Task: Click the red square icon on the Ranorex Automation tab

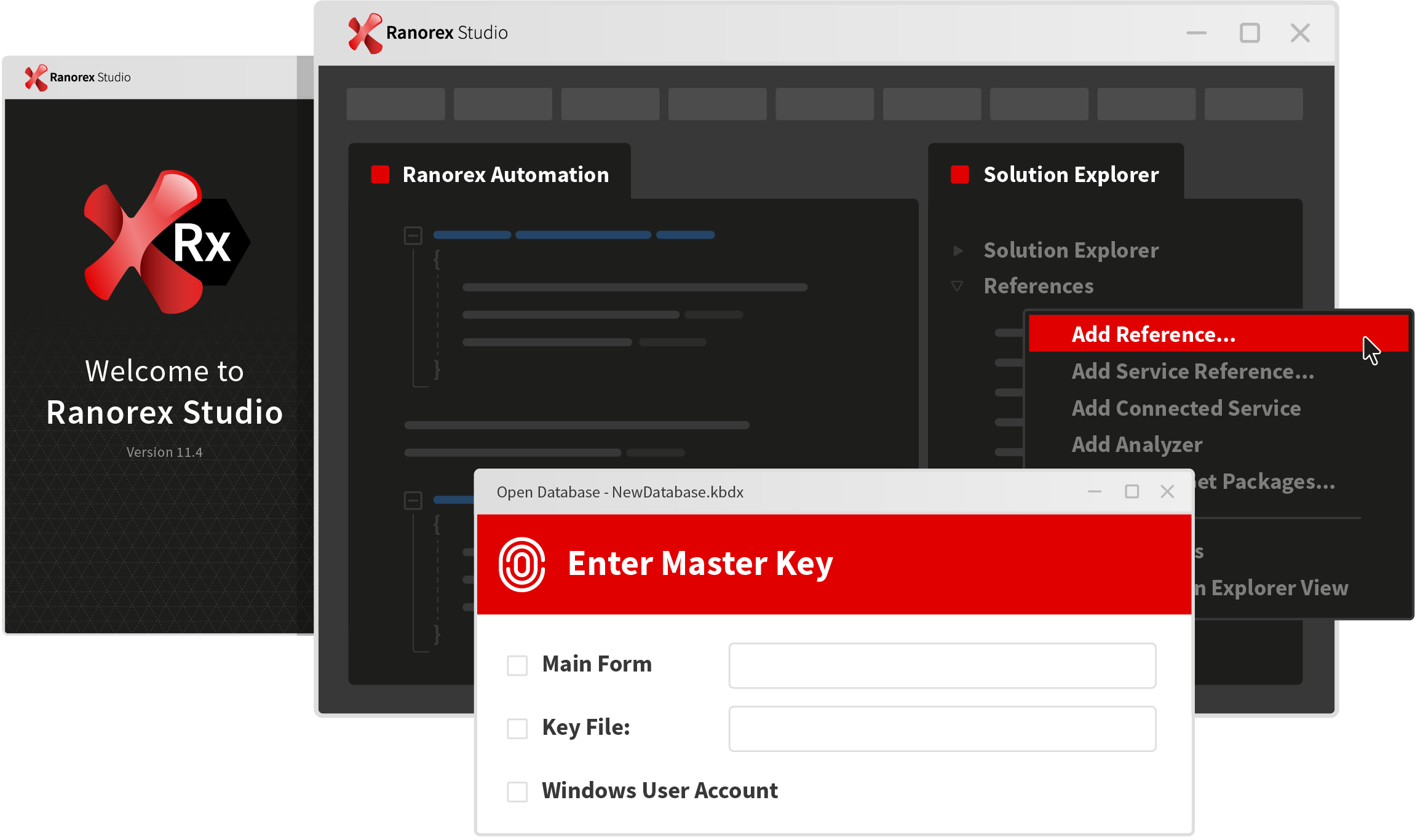Action: (x=380, y=175)
